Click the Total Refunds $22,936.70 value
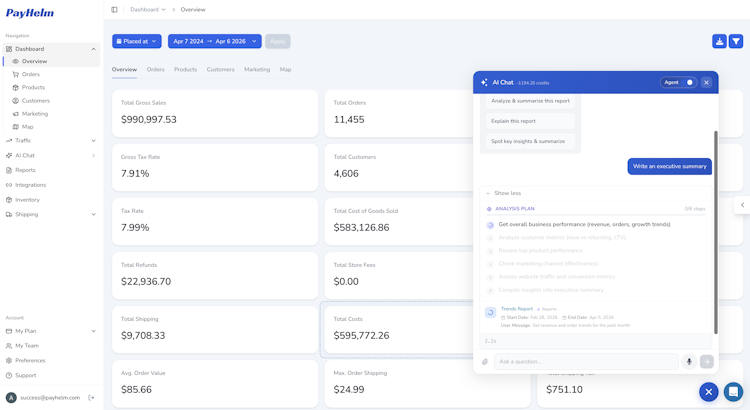This screenshot has height=410, width=750. click(146, 282)
